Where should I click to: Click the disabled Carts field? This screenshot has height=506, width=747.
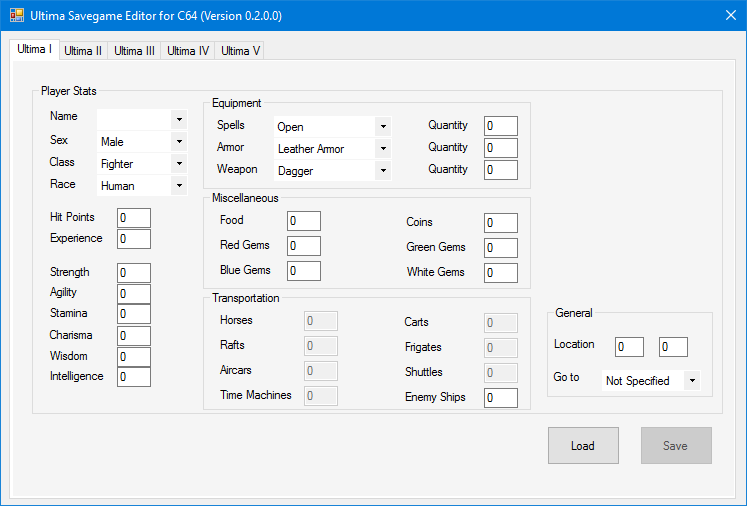click(x=501, y=323)
